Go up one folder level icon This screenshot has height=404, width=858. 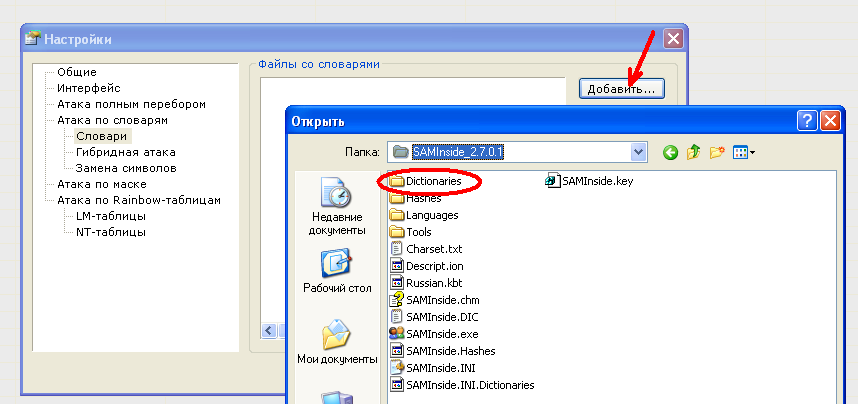tap(693, 152)
